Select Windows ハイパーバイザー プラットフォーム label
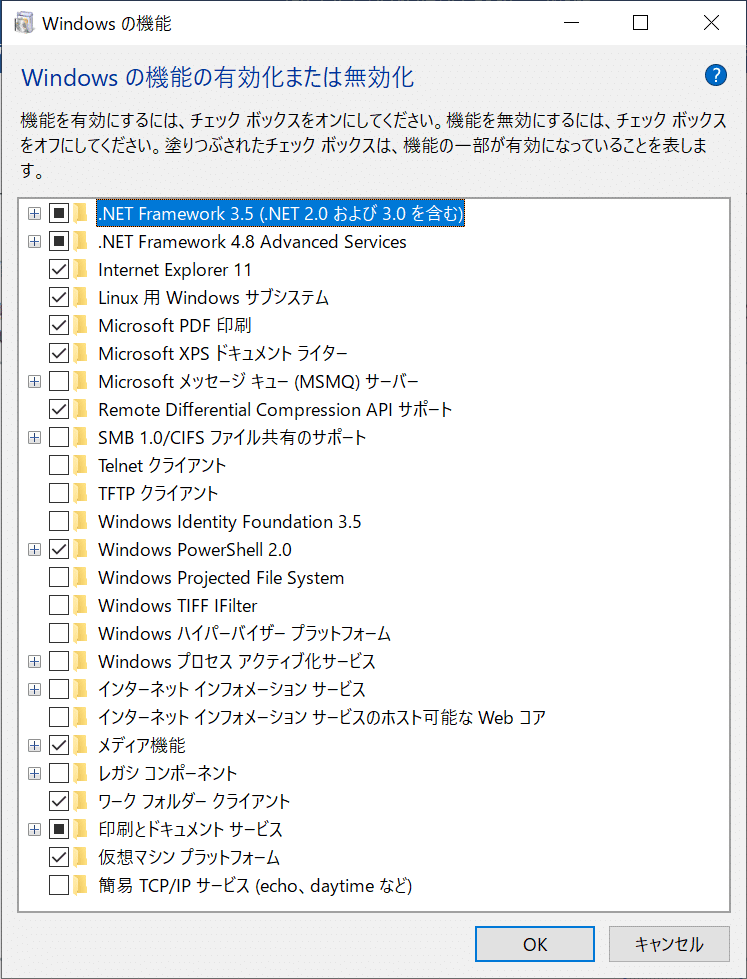747x979 pixels. 244,633
